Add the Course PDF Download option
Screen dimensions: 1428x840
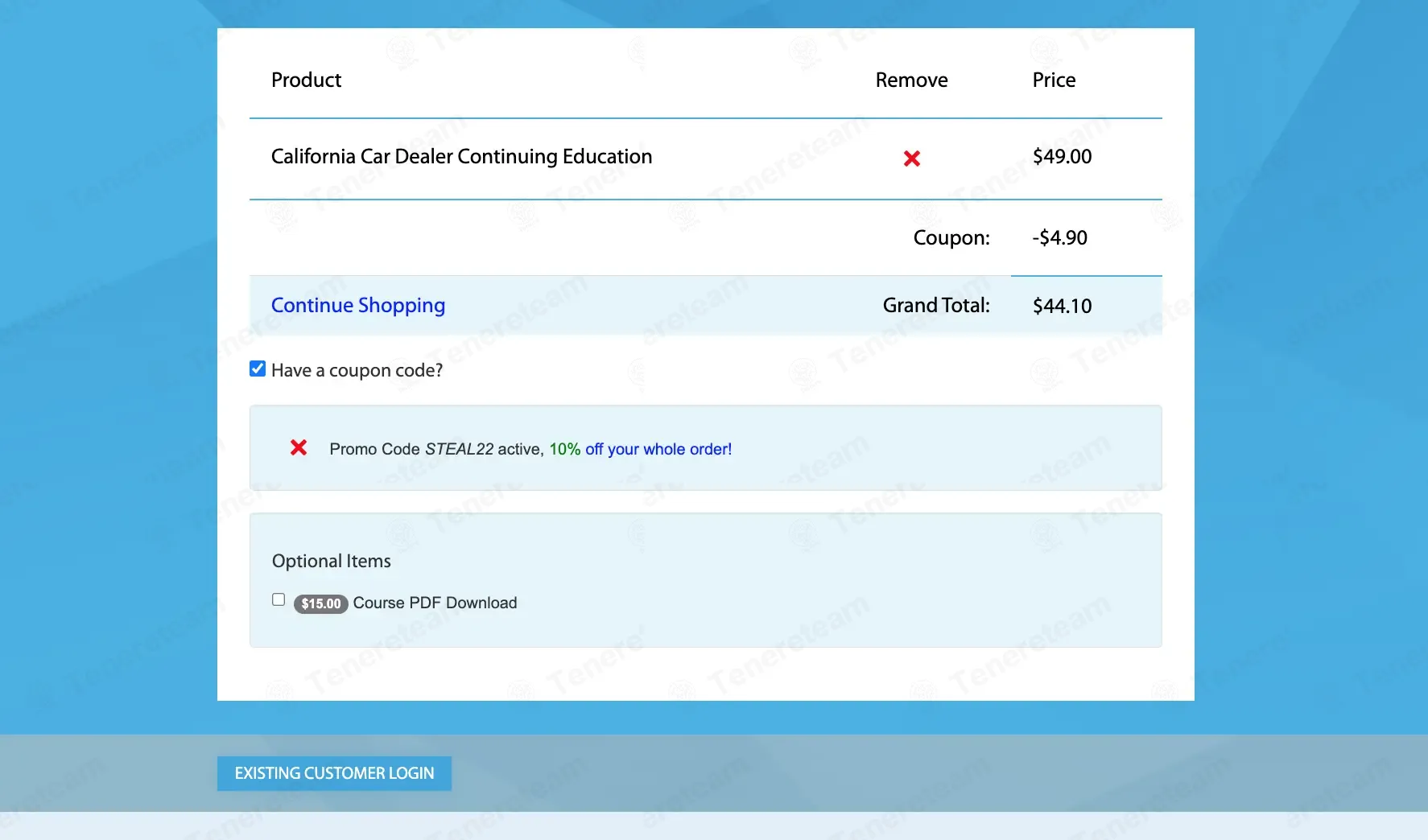[279, 599]
